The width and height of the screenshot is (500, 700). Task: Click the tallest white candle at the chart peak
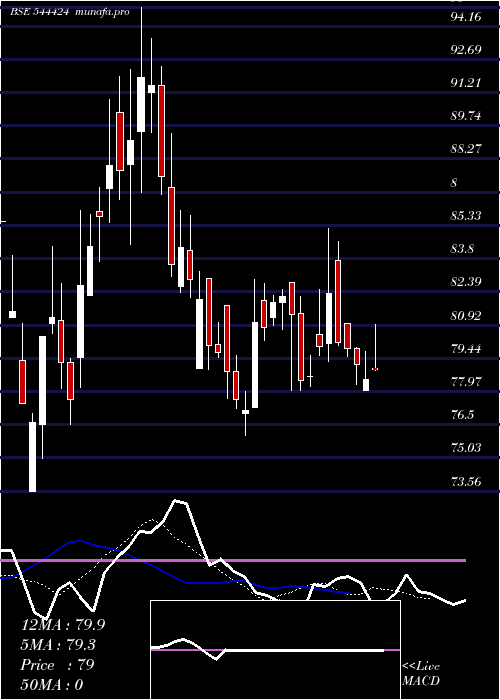pyautogui.click(x=141, y=104)
